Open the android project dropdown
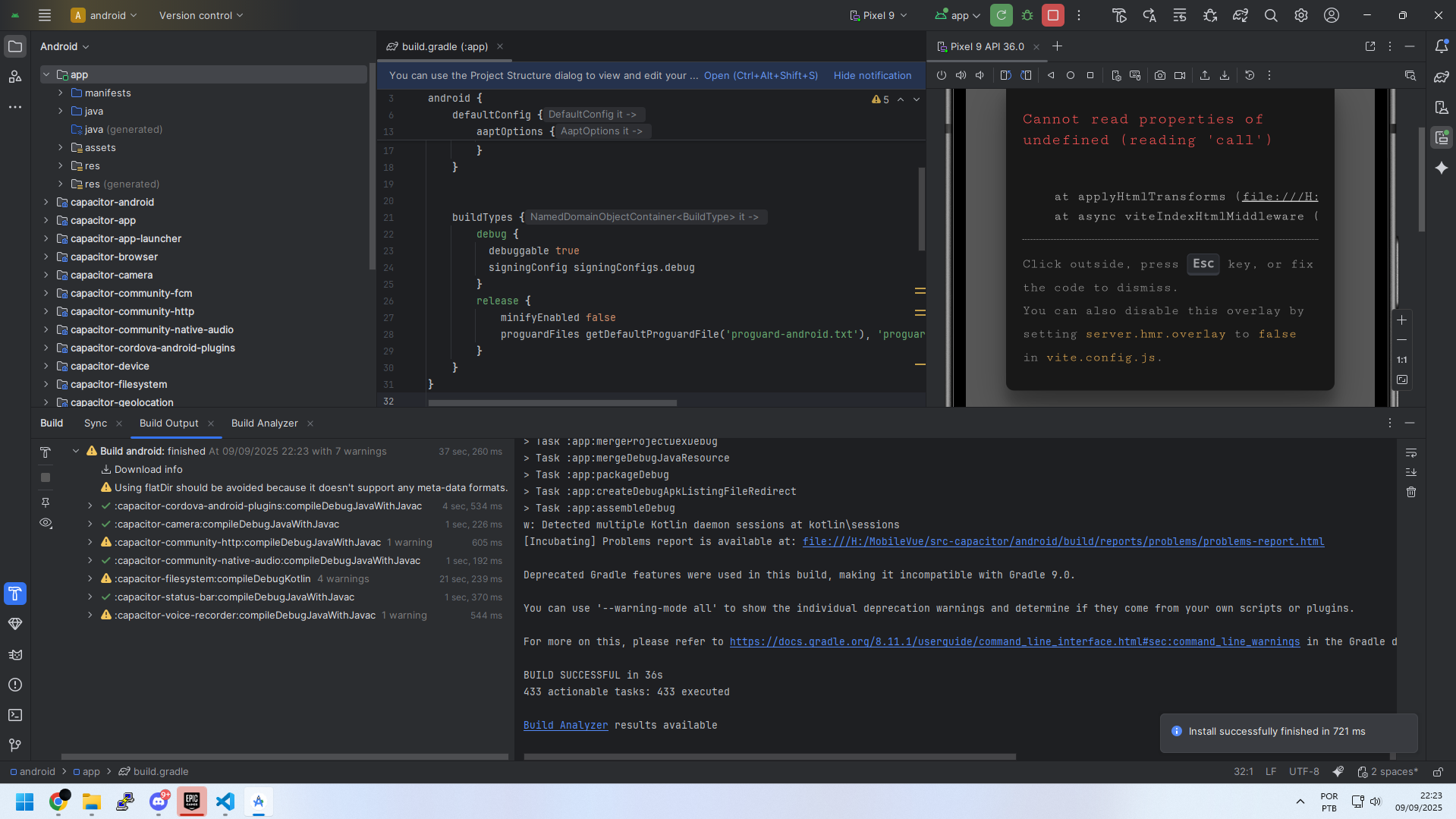 (x=105, y=15)
